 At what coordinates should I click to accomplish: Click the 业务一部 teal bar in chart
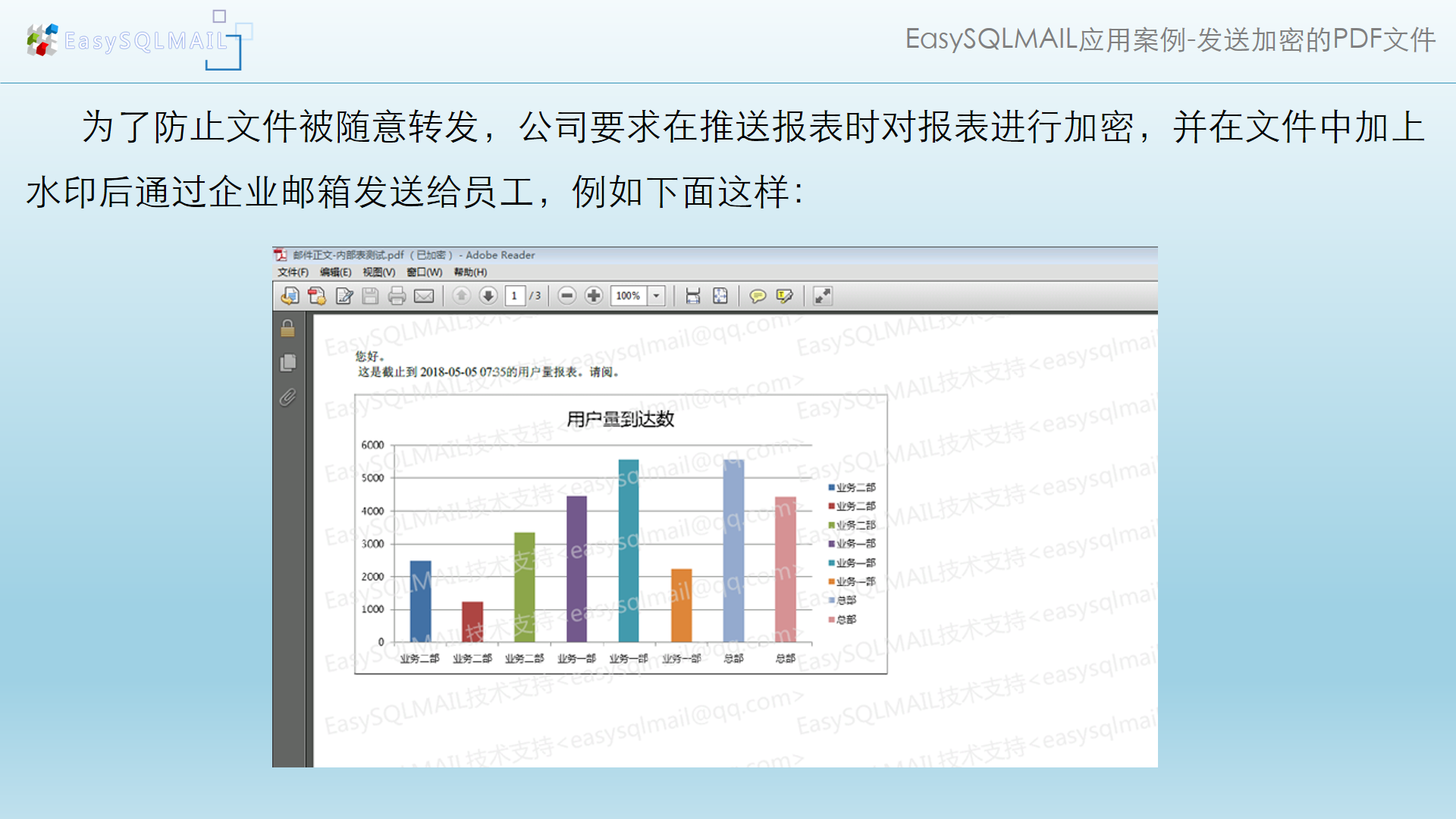coord(629,551)
